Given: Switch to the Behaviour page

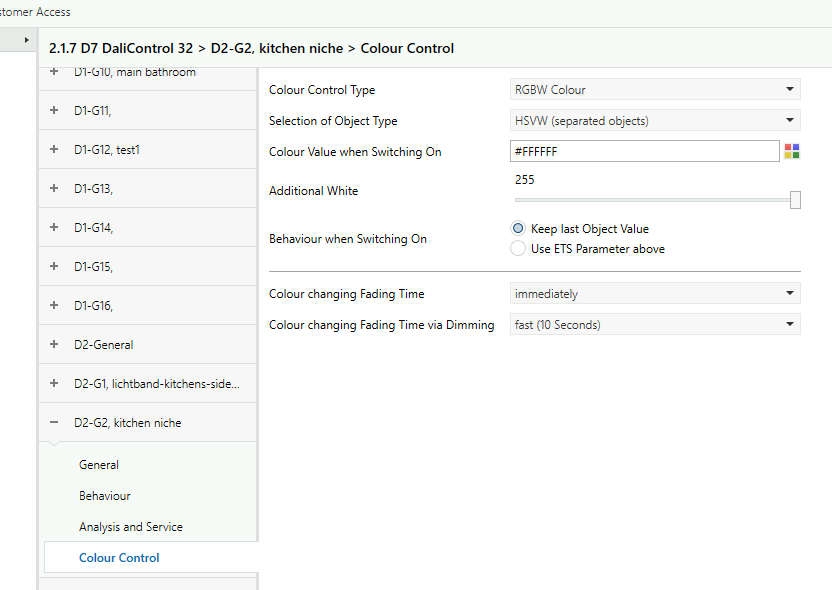Looking at the screenshot, I should (x=105, y=496).
